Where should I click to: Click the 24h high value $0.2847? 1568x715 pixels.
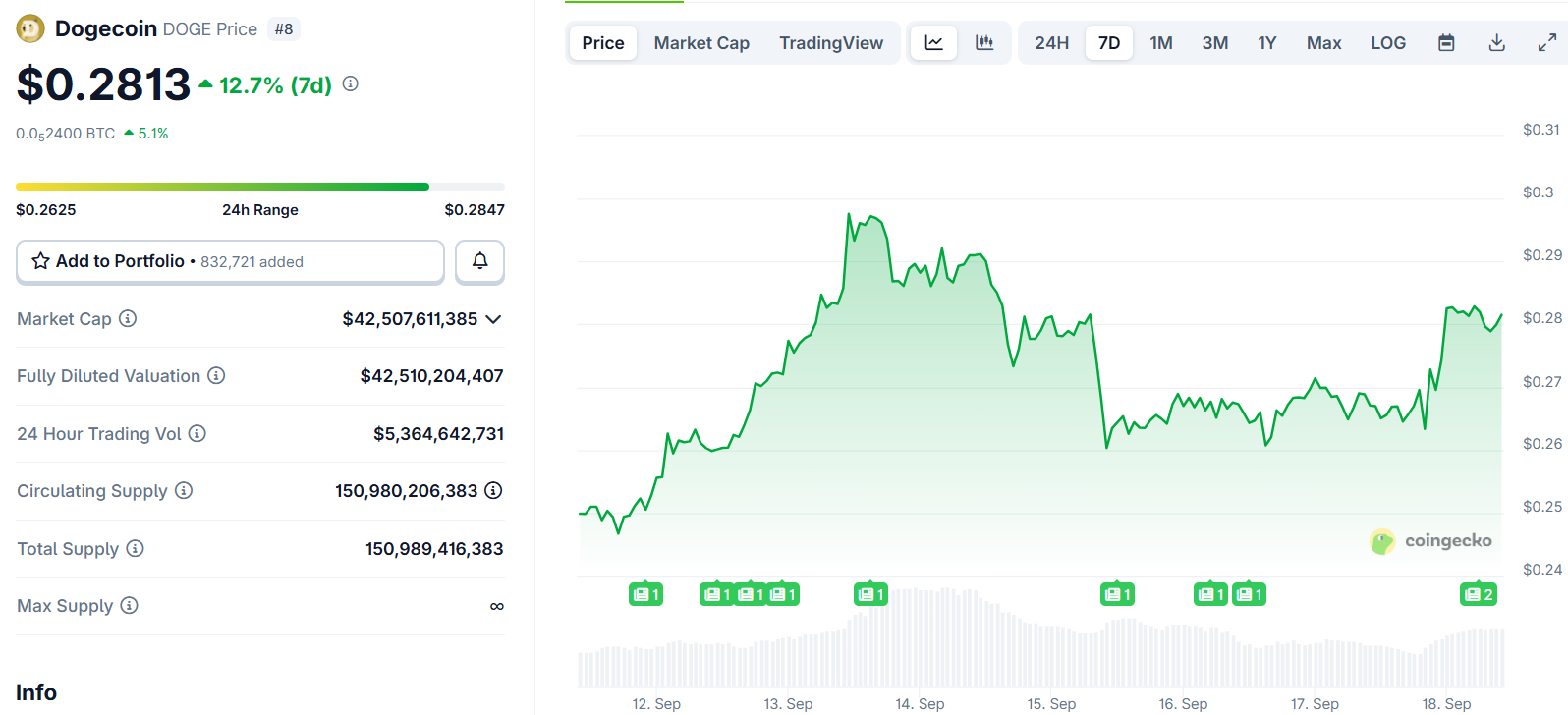coord(475,210)
